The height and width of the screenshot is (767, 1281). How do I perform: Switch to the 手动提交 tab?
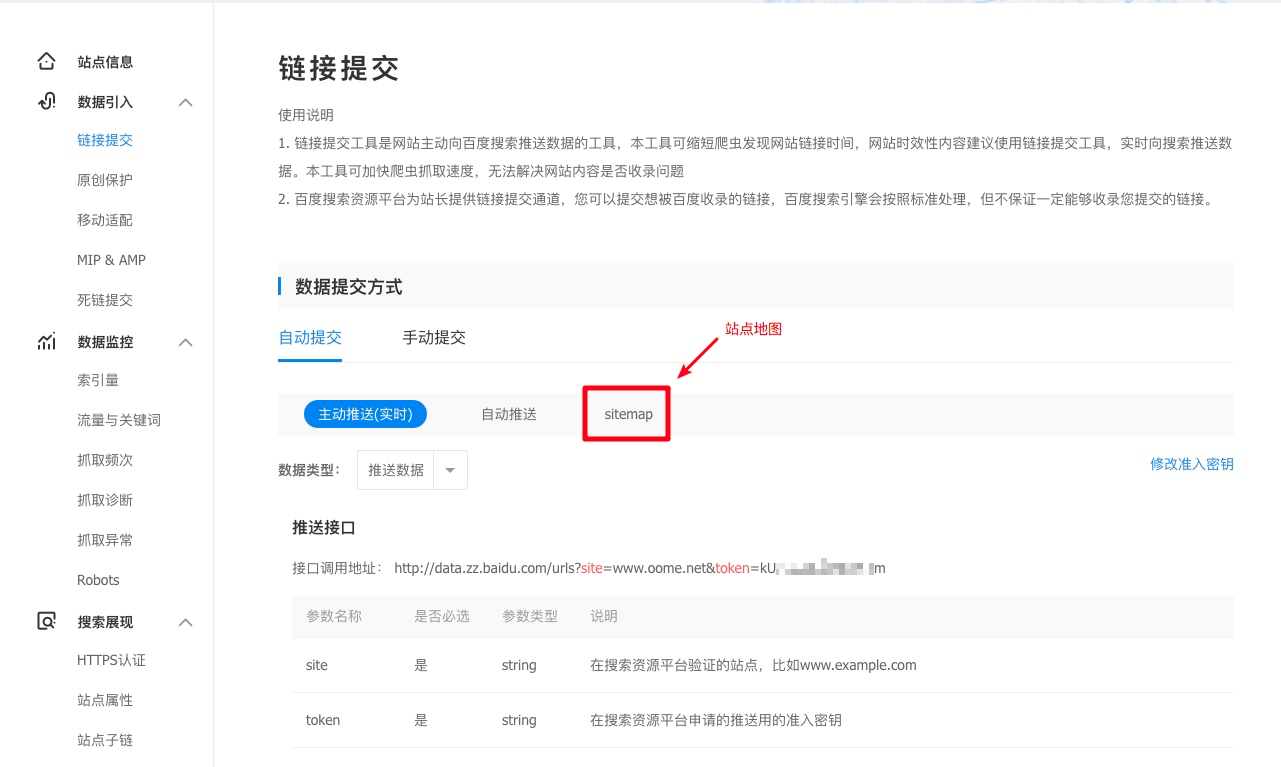(x=433, y=338)
